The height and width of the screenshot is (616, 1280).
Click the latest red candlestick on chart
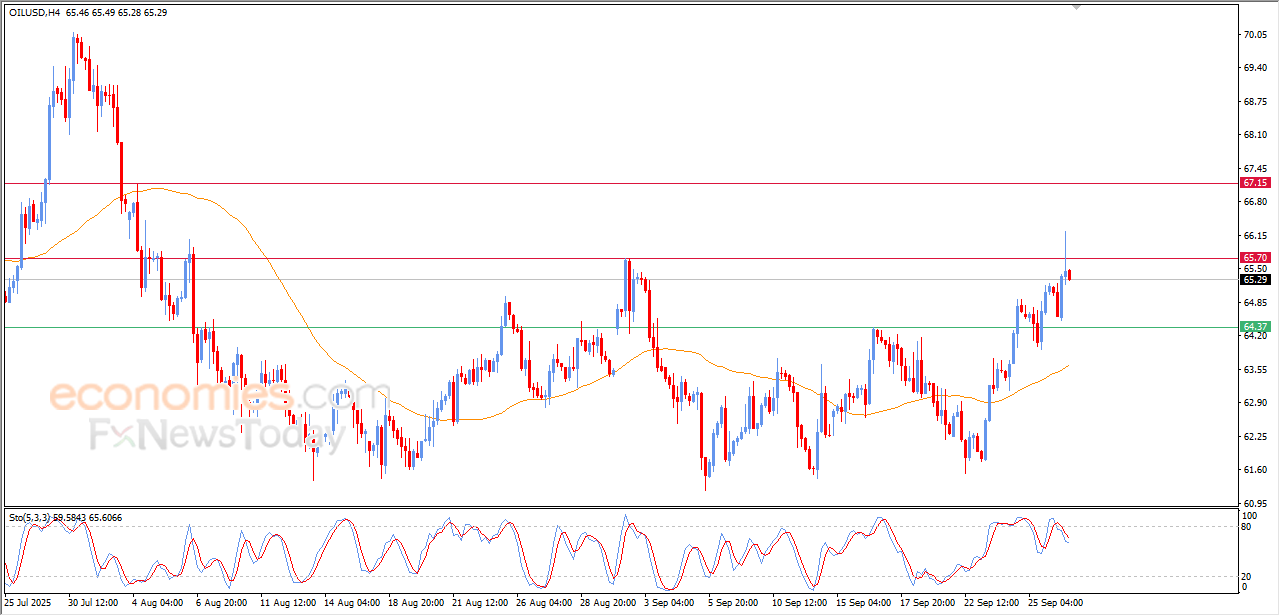[x=1071, y=275]
